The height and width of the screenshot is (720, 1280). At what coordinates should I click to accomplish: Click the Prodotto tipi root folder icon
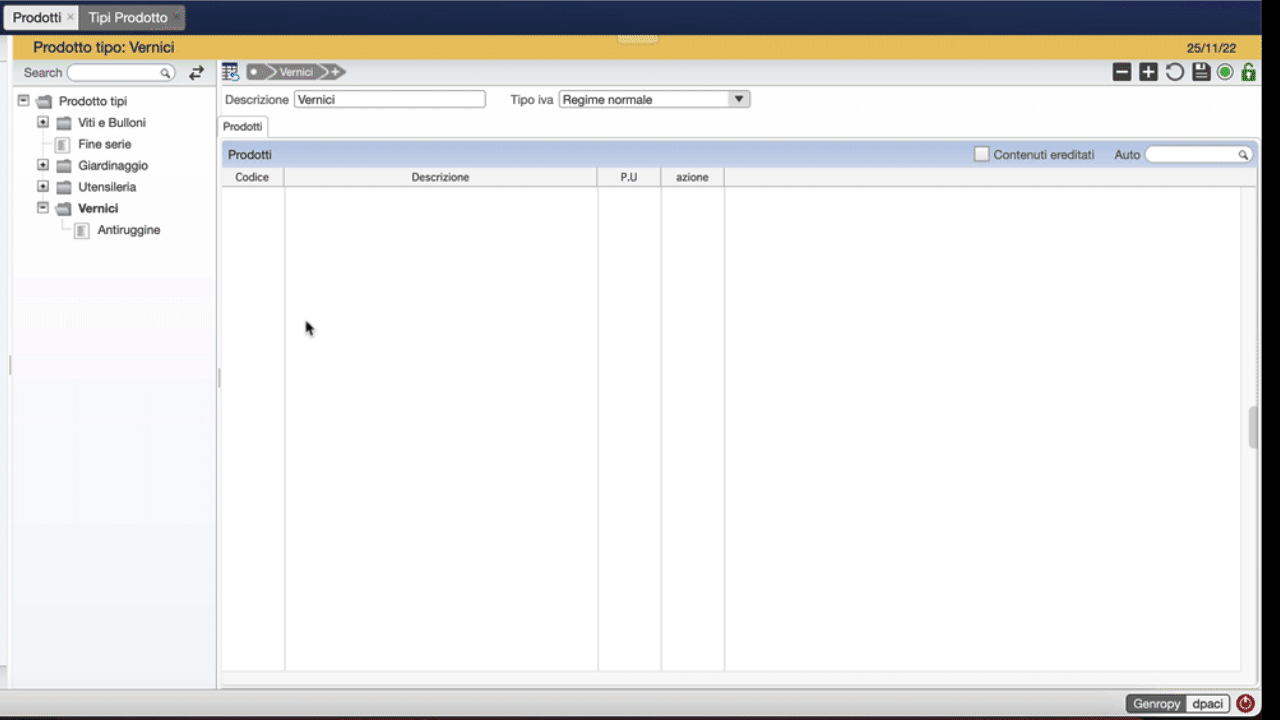44,102
